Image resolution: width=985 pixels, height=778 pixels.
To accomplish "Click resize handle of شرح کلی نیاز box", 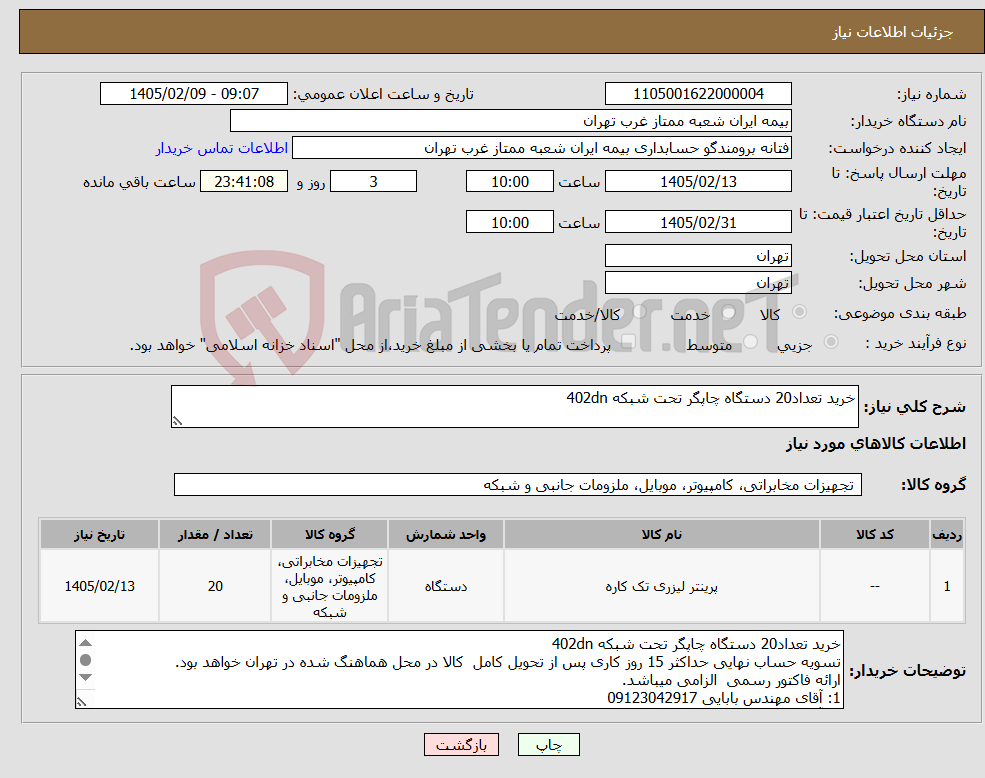I will [177, 421].
